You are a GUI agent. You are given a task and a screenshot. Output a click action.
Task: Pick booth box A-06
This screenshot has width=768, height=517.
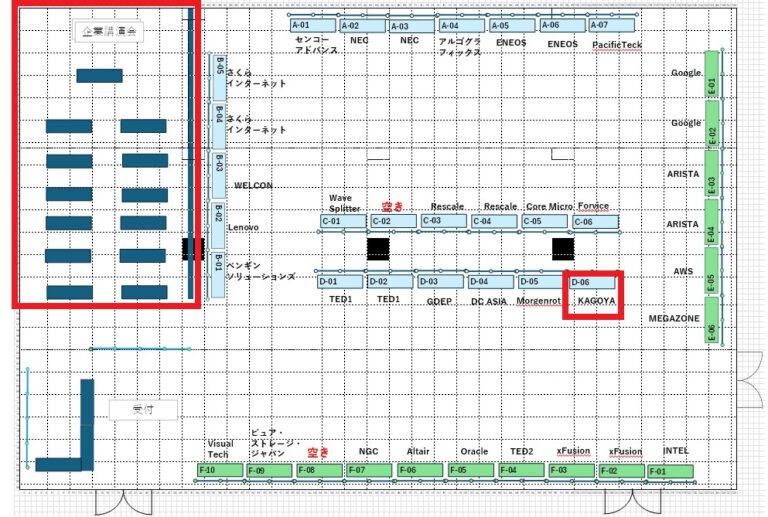click(563, 25)
